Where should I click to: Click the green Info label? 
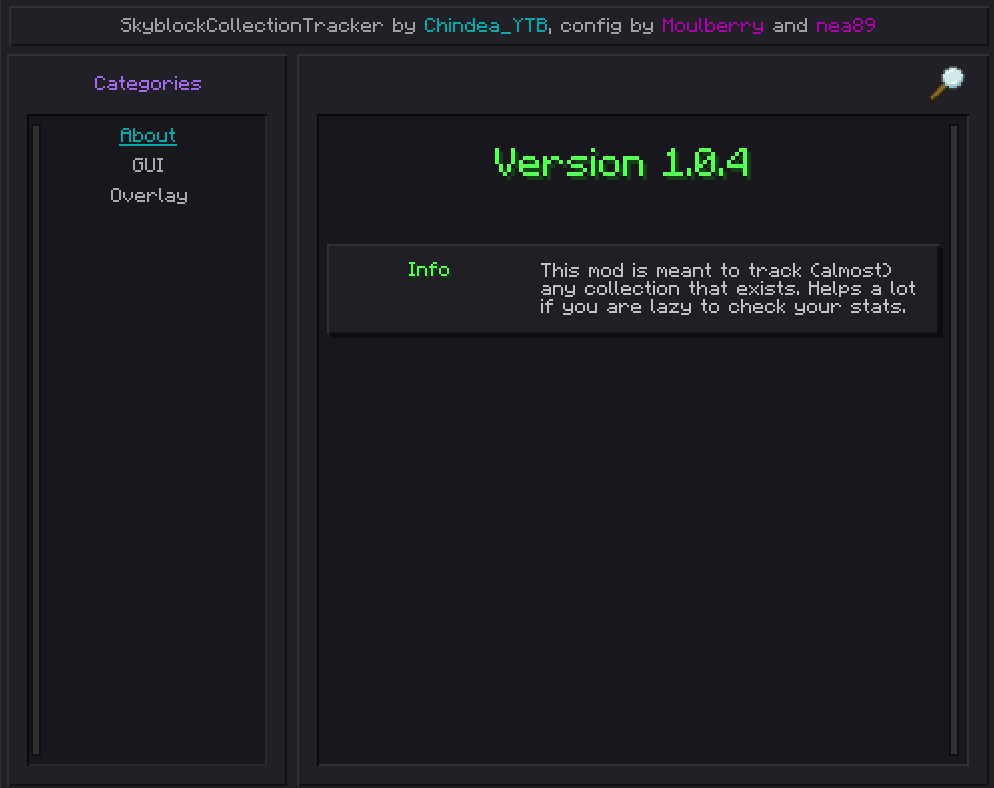(428, 269)
